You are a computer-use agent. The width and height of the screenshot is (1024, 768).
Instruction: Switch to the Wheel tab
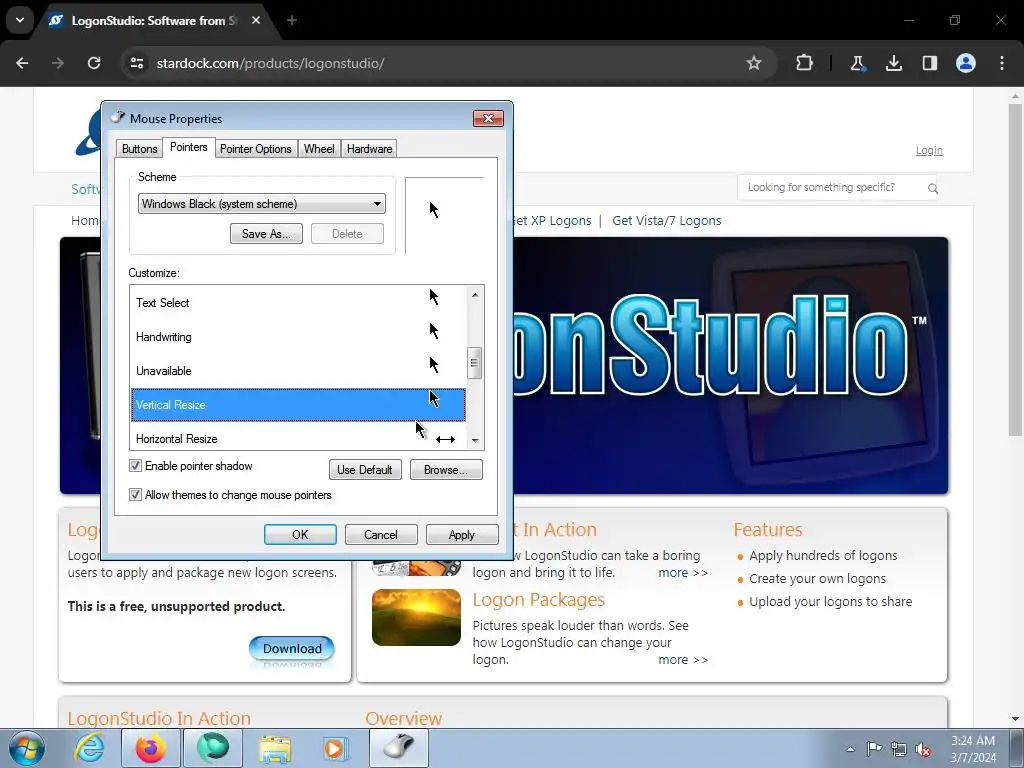319,149
